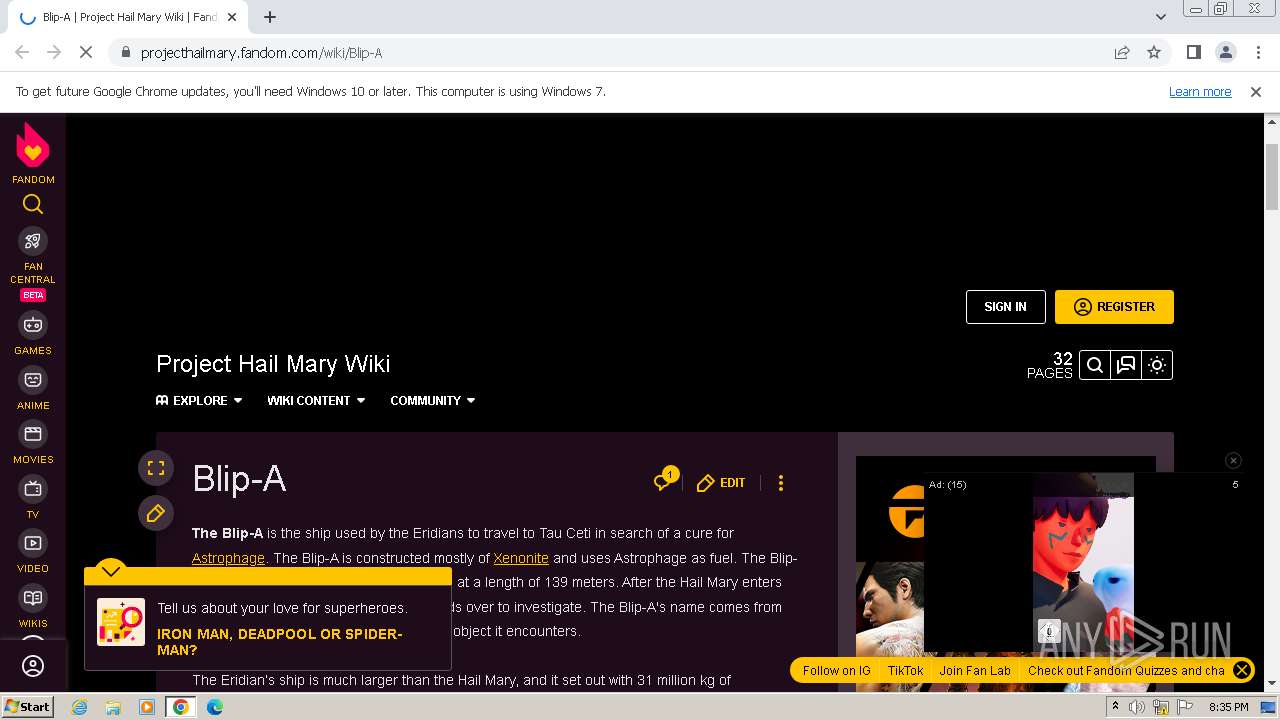Open the Windows Start menu

tap(27, 706)
